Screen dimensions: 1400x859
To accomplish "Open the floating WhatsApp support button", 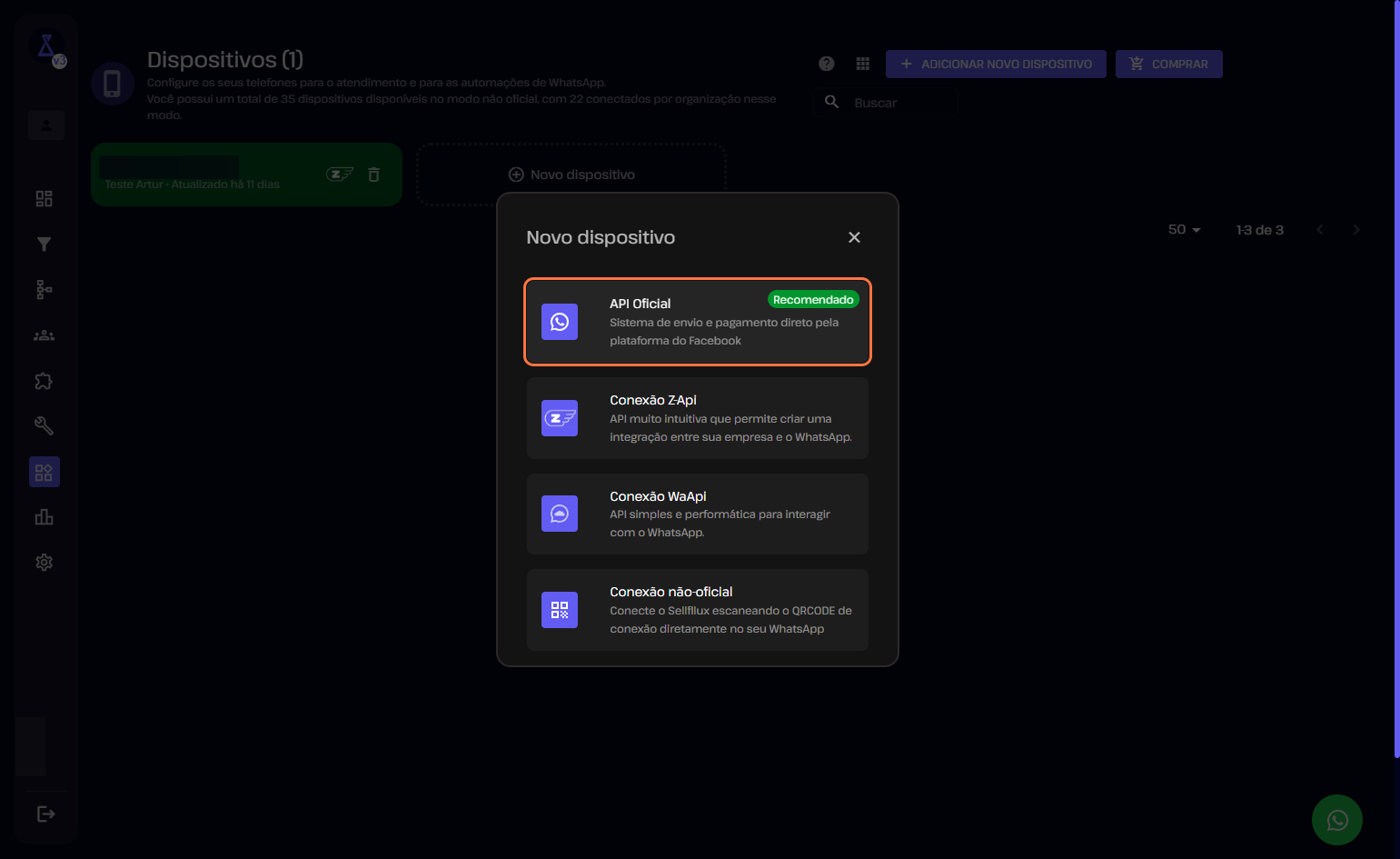I will pyautogui.click(x=1337, y=821).
